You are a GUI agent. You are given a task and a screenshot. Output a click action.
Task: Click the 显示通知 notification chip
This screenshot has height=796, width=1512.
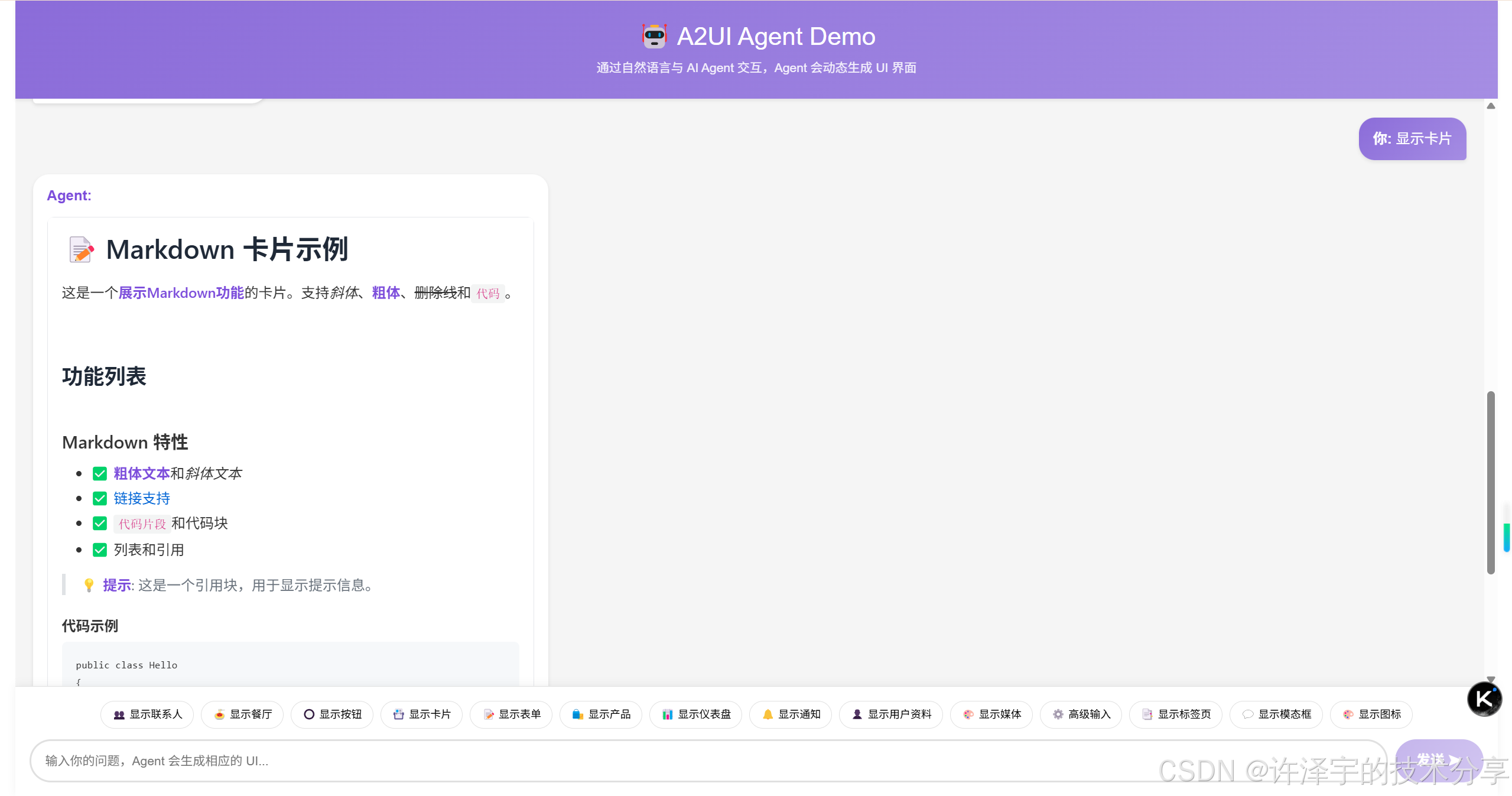tap(791, 714)
